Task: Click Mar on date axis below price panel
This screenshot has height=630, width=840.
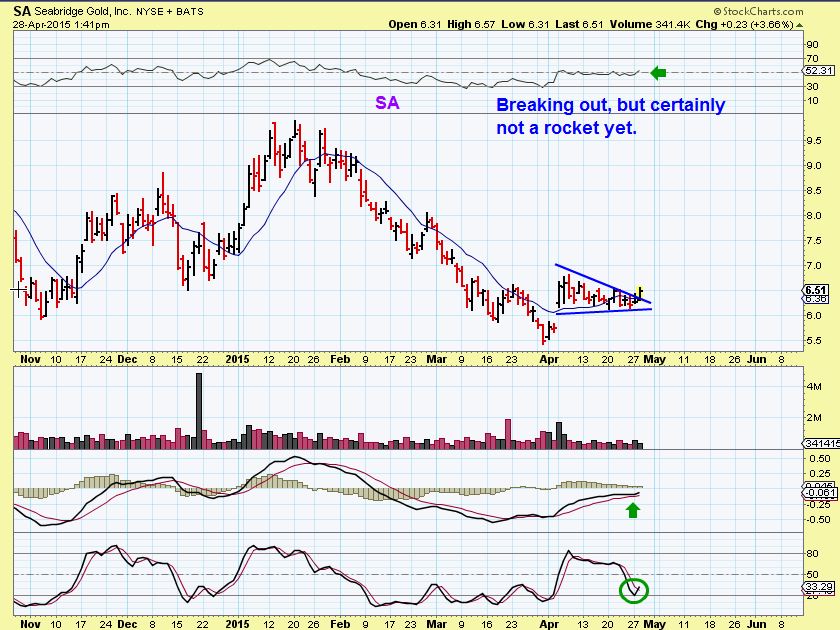Action: (437, 359)
